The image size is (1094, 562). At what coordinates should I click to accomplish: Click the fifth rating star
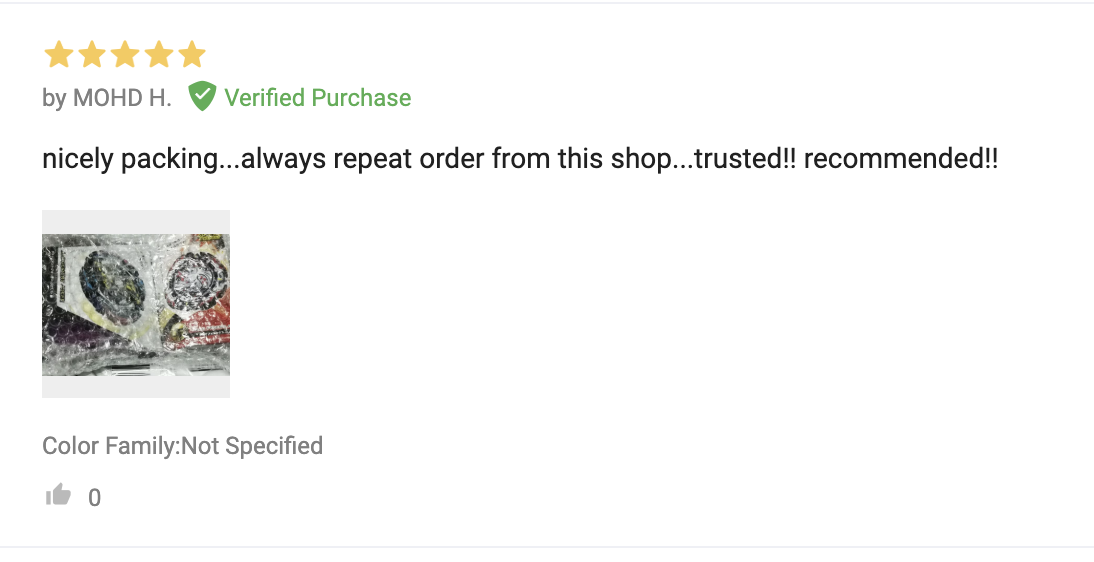pos(192,54)
